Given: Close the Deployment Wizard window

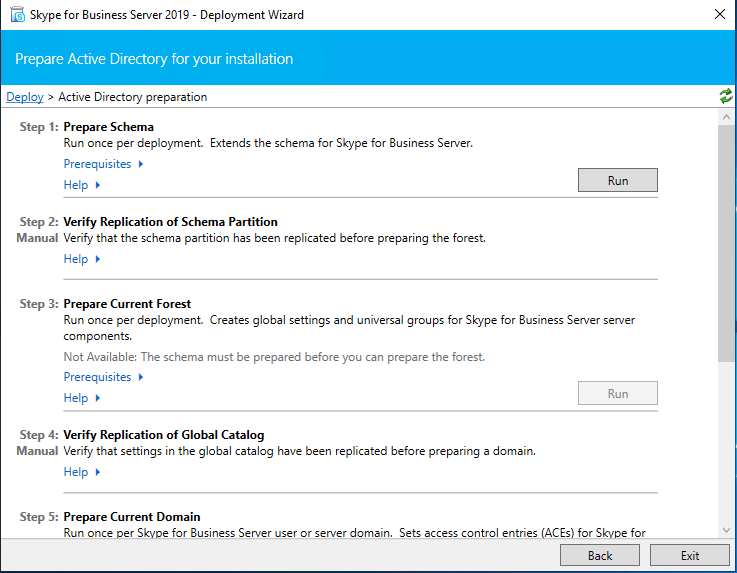Looking at the screenshot, I should (x=719, y=15).
